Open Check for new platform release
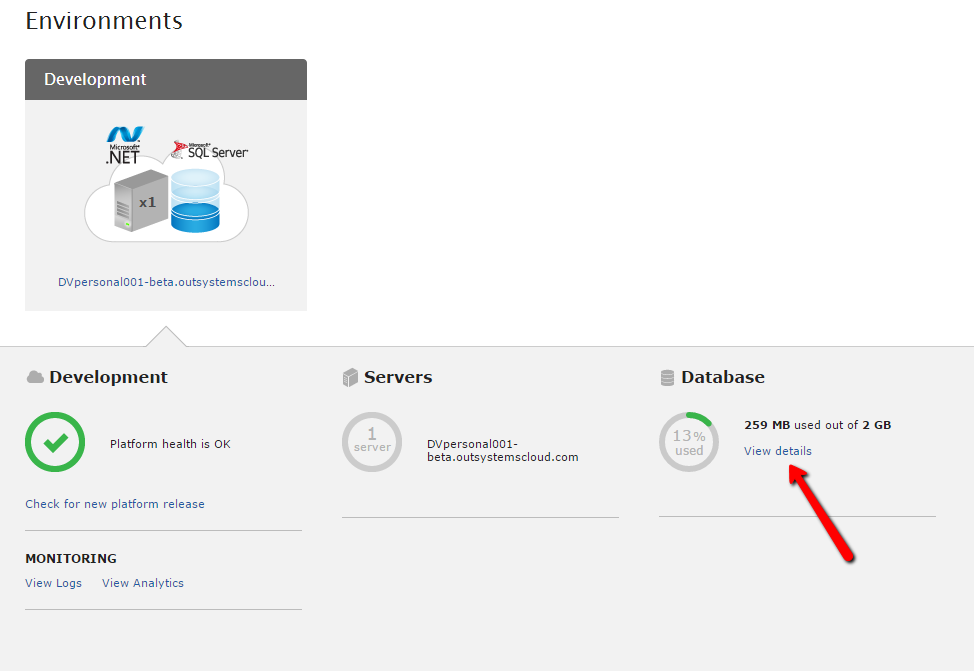This screenshot has height=671, width=974. pos(115,504)
